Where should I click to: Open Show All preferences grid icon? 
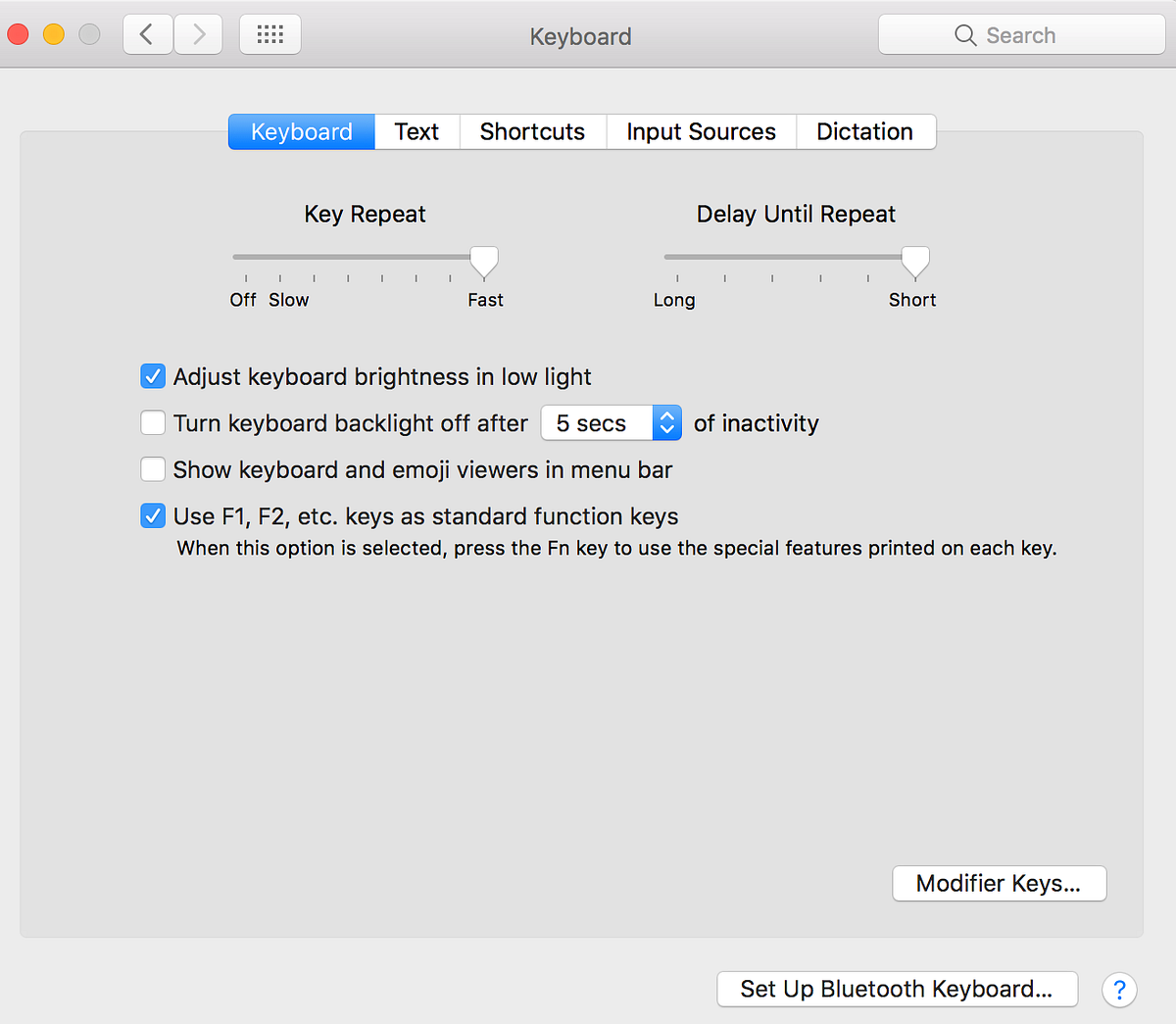pyautogui.click(x=269, y=33)
